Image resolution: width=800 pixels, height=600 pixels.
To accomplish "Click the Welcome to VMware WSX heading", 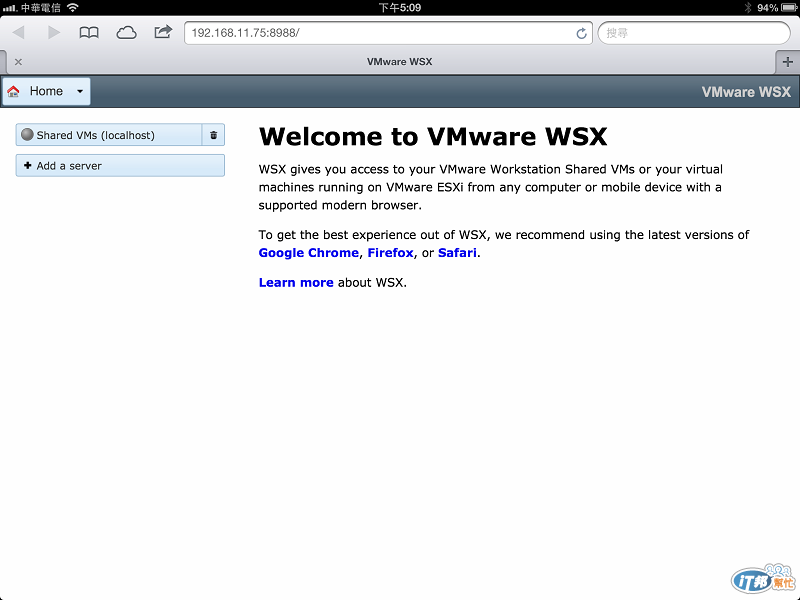I will [433, 137].
